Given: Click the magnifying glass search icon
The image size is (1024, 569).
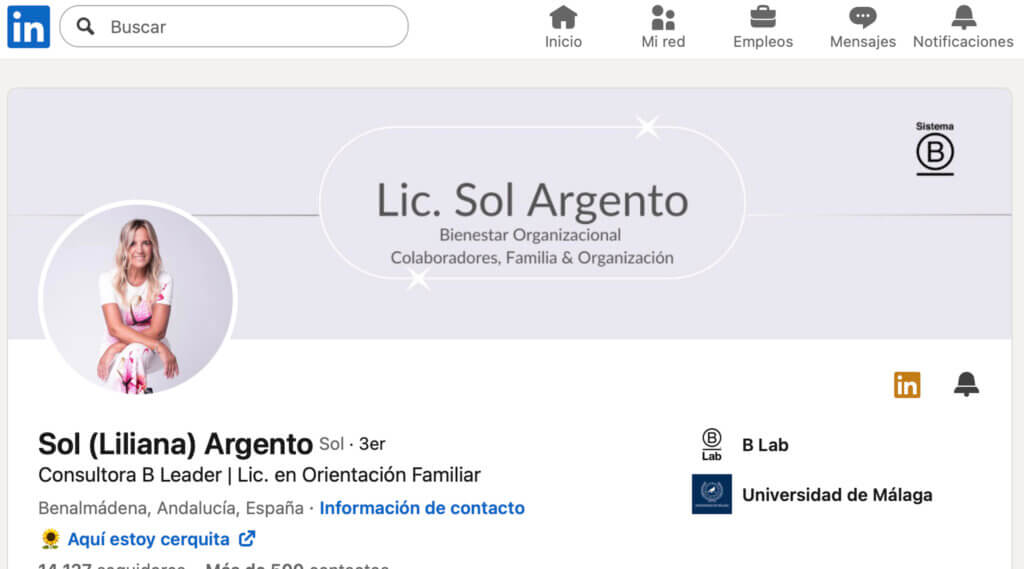Looking at the screenshot, I should point(86,27).
